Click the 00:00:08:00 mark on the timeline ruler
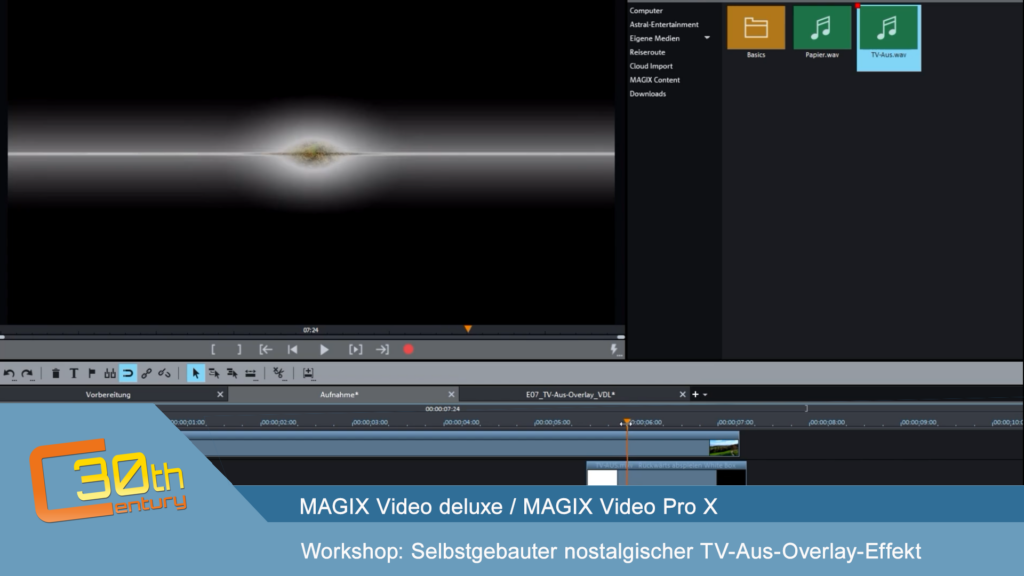The height and width of the screenshot is (576, 1024). [827, 423]
